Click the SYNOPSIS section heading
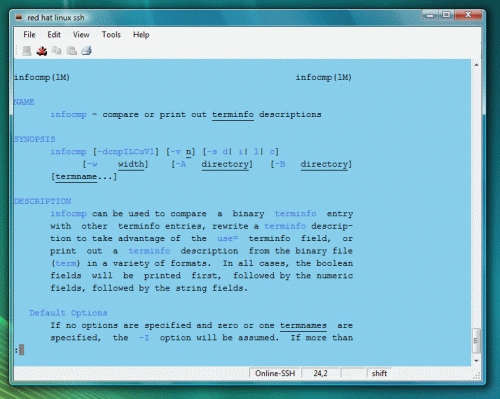 point(34,139)
